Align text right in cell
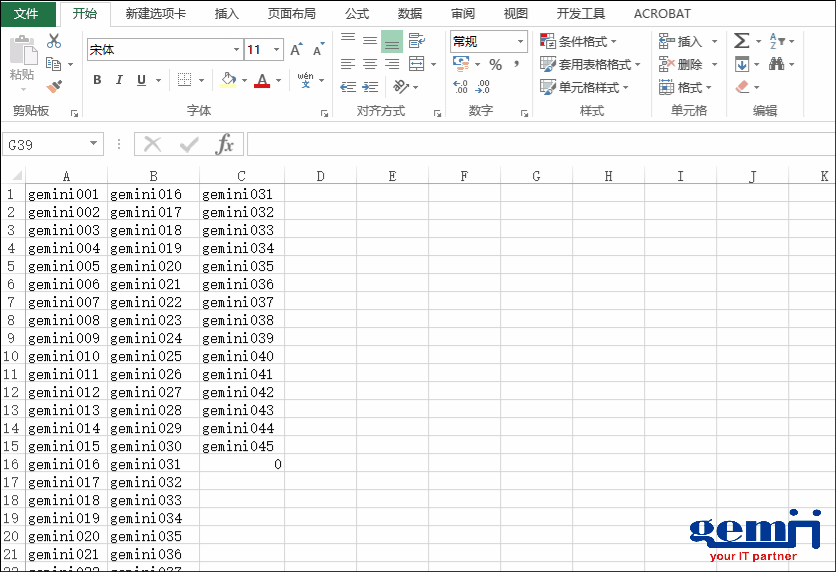Screen dimensions: 836x572 point(392,64)
